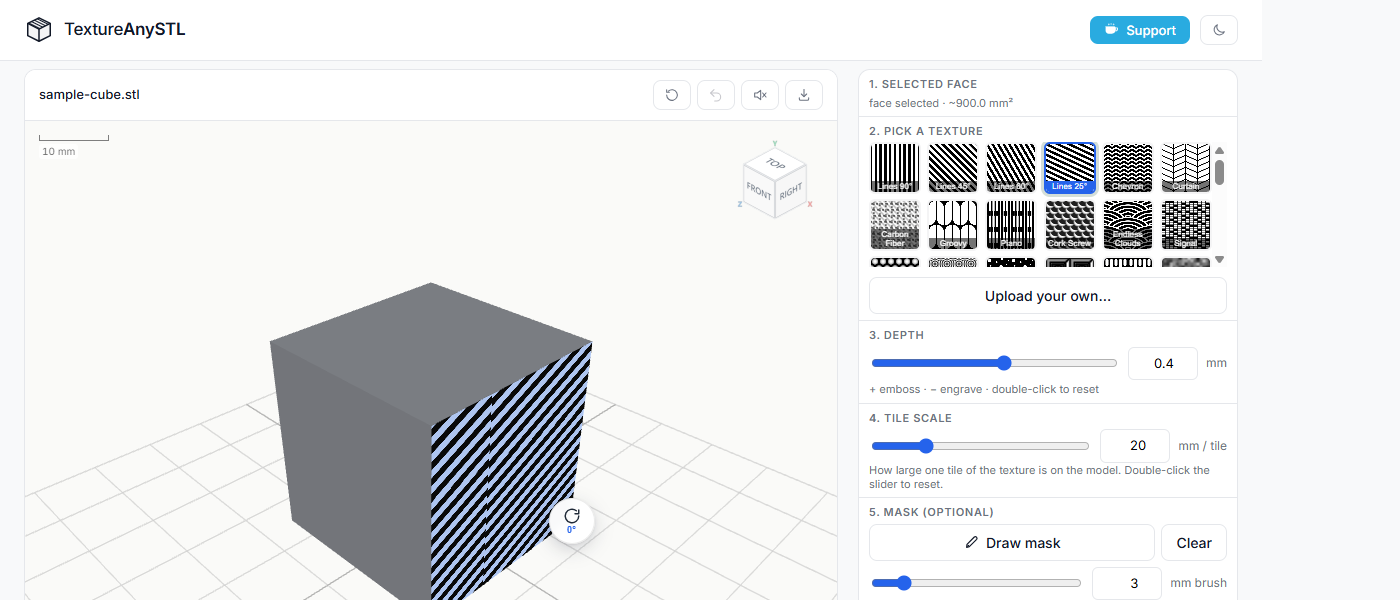
Task: Pick the Lines 25° texture
Action: click(x=1069, y=168)
